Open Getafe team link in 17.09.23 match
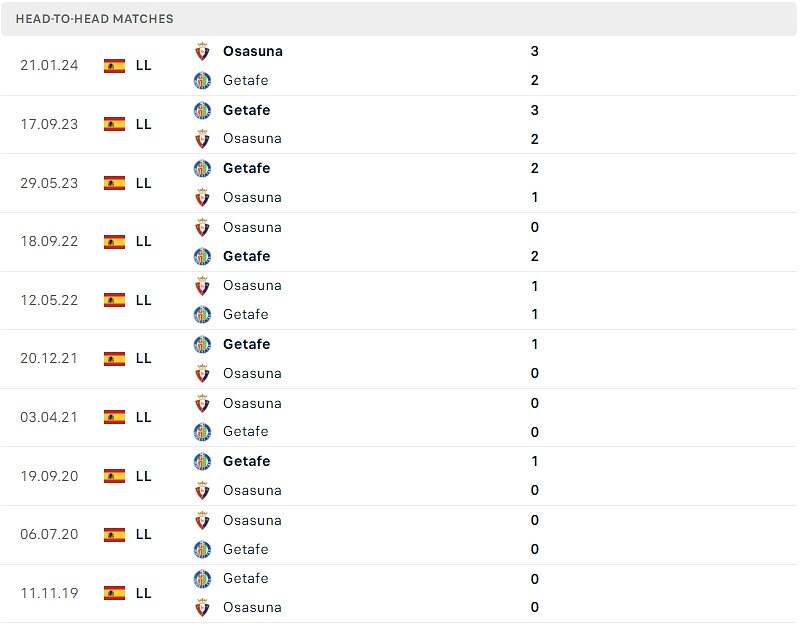Image resolution: width=802 pixels, height=634 pixels. click(x=247, y=110)
